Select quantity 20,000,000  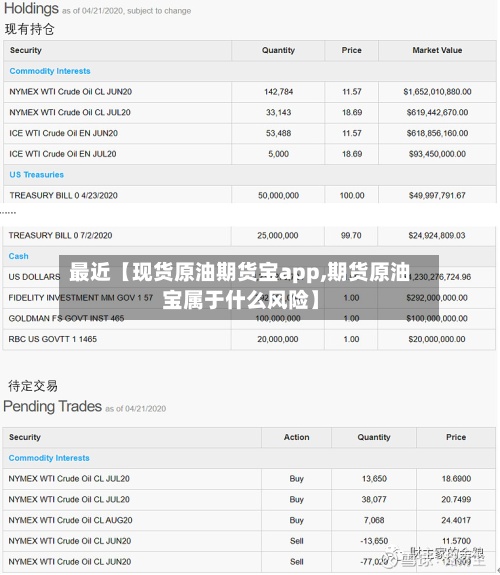coord(278,339)
